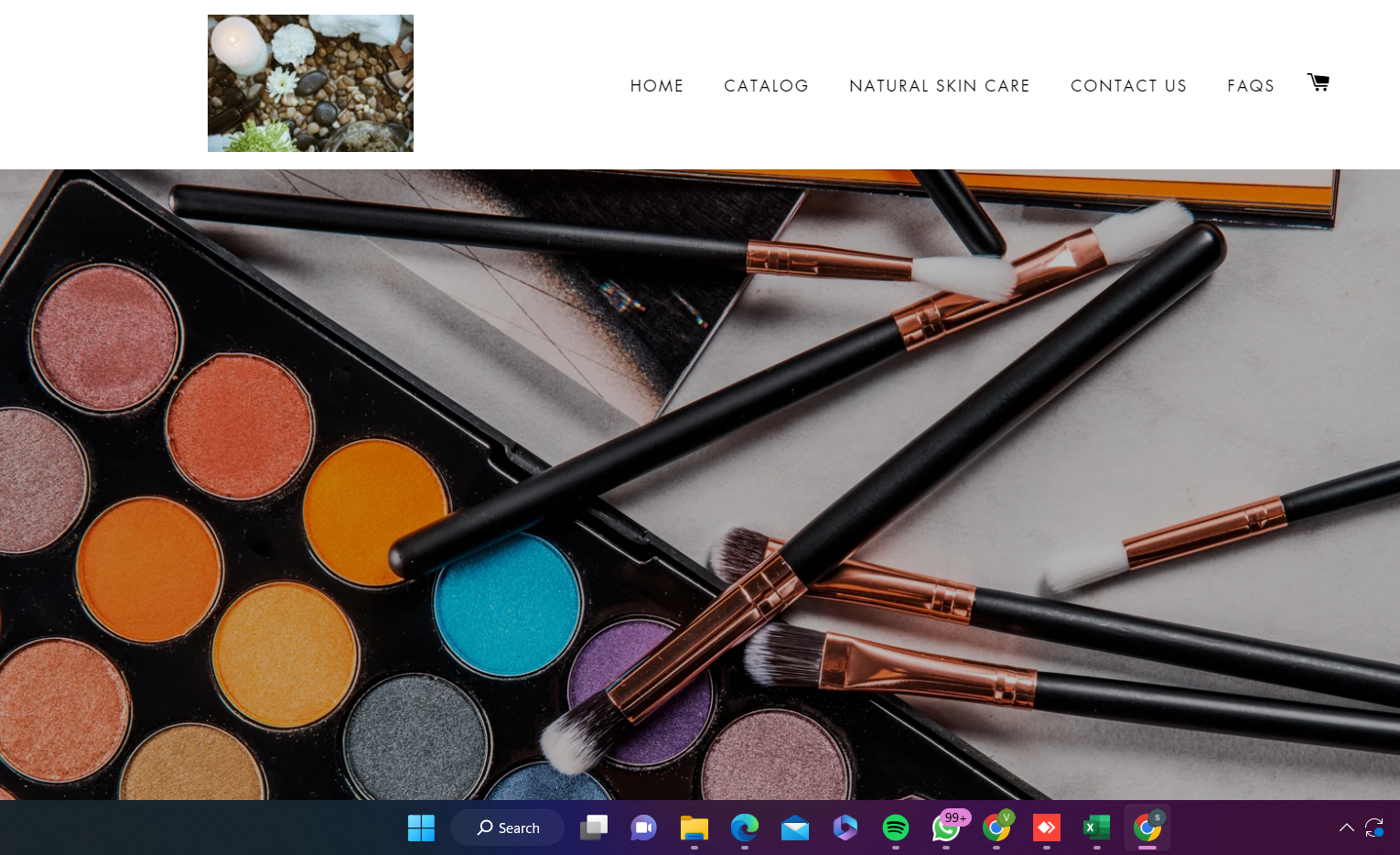Screen dimensions: 1400x855
Task: Click the sync status tray icon
Action: [1374, 828]
